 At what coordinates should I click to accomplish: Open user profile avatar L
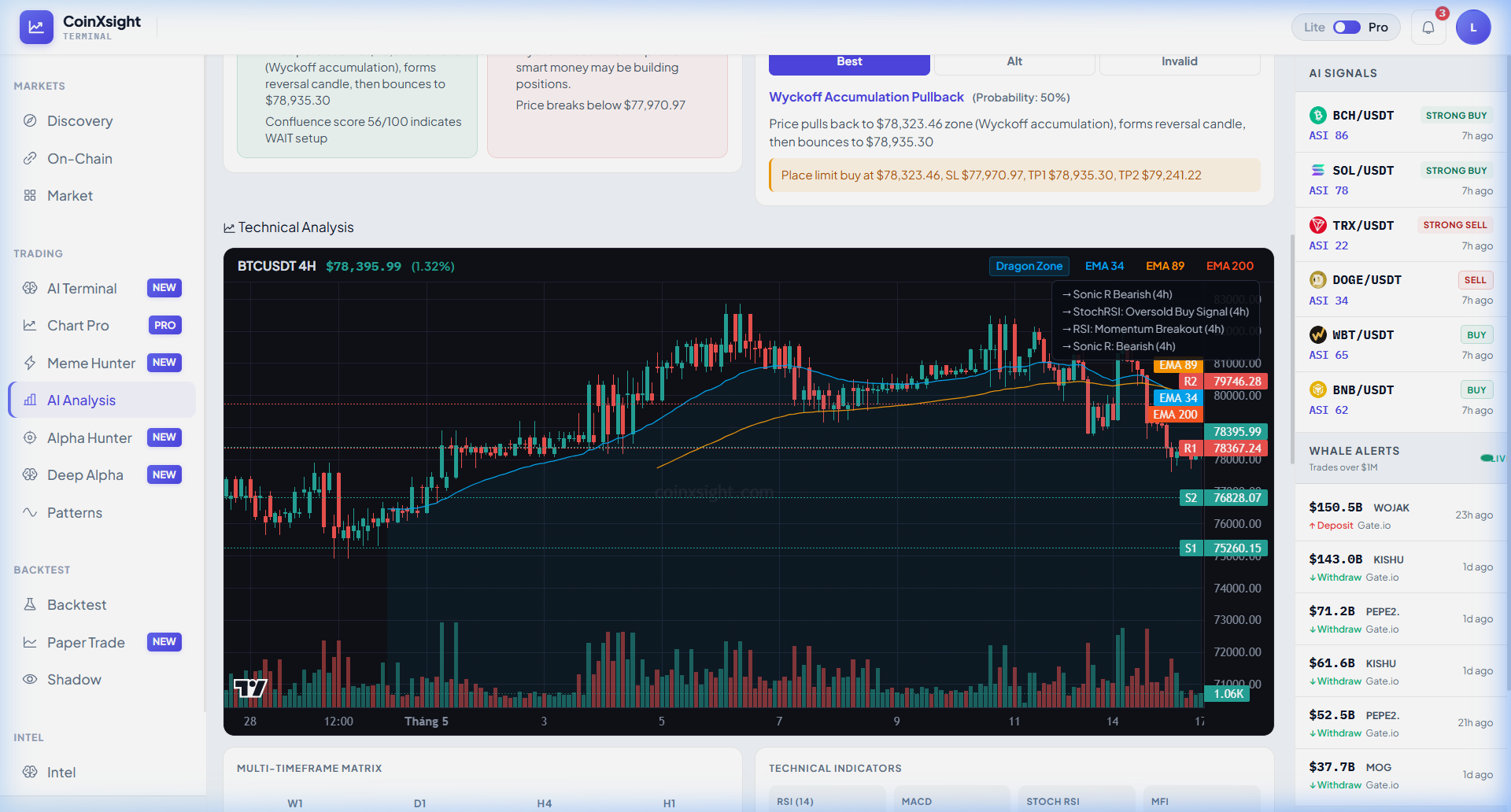pyautogui.click(x=1473, y=28)
